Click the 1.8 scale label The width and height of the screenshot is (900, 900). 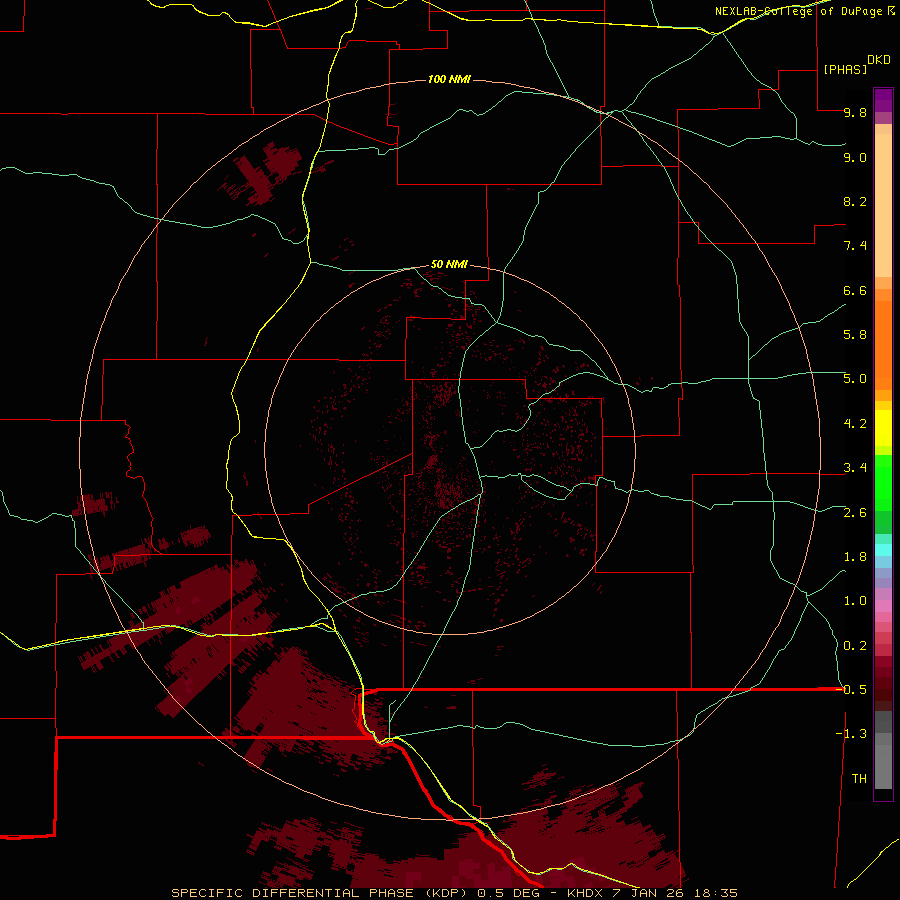coord(855,556)
